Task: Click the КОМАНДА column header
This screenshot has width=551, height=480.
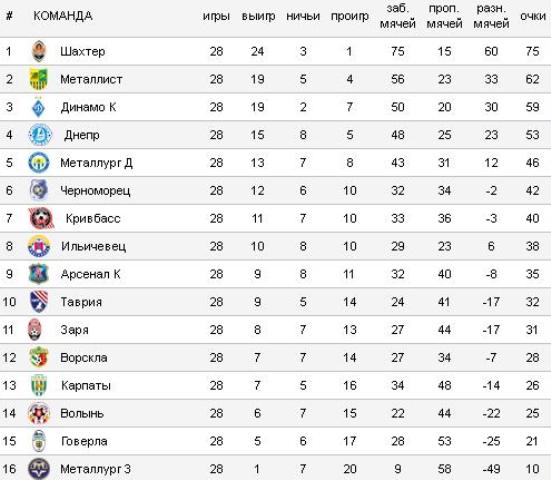Action: (63, 16)
